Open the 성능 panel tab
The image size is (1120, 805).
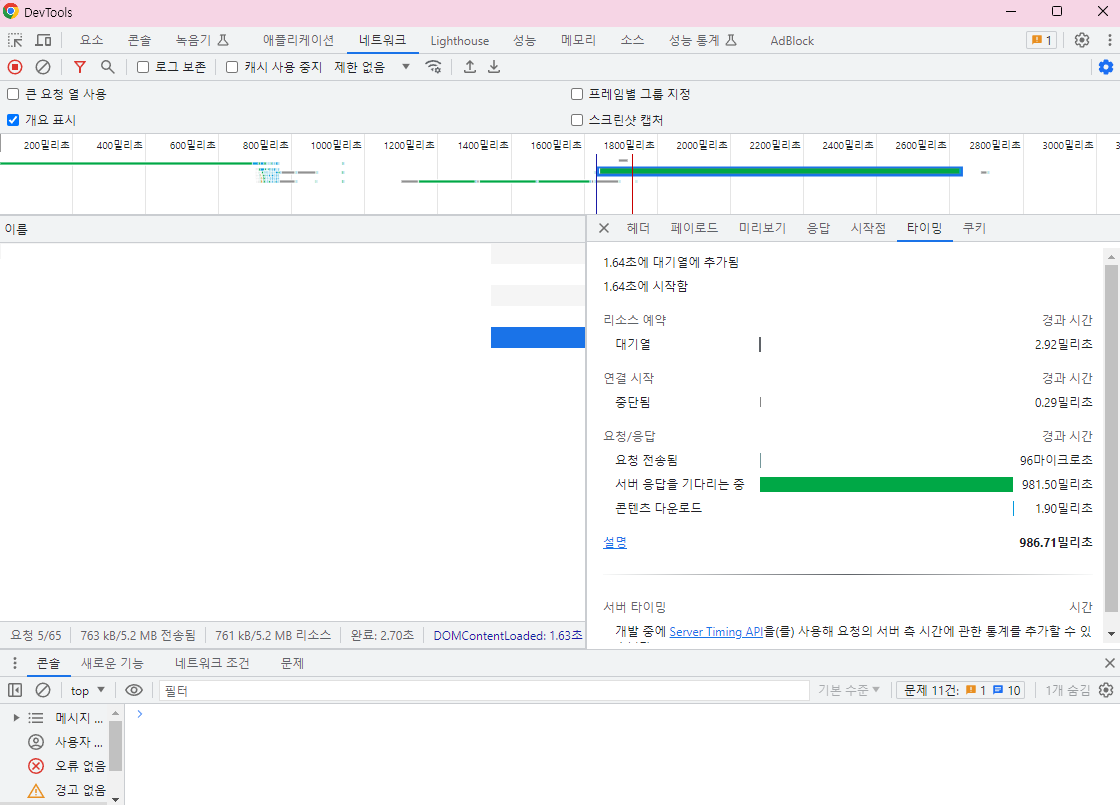(x=524, y=41)
